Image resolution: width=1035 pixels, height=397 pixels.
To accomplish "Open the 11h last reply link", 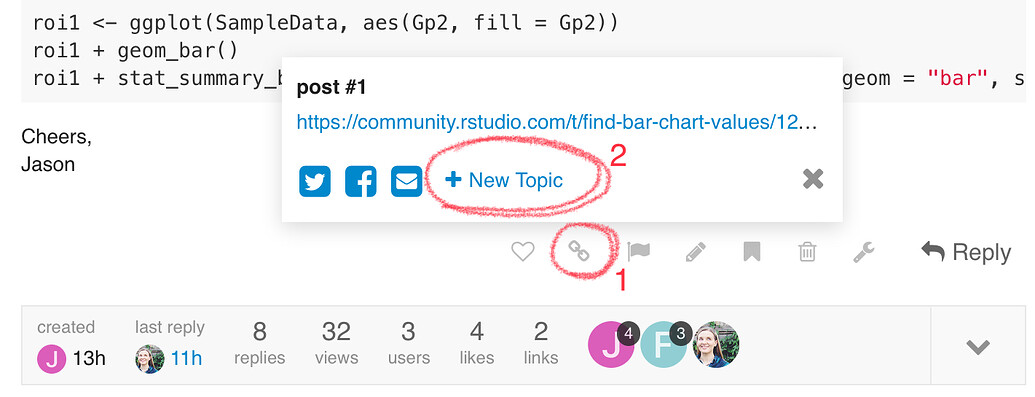I will [x=187, y=359].
